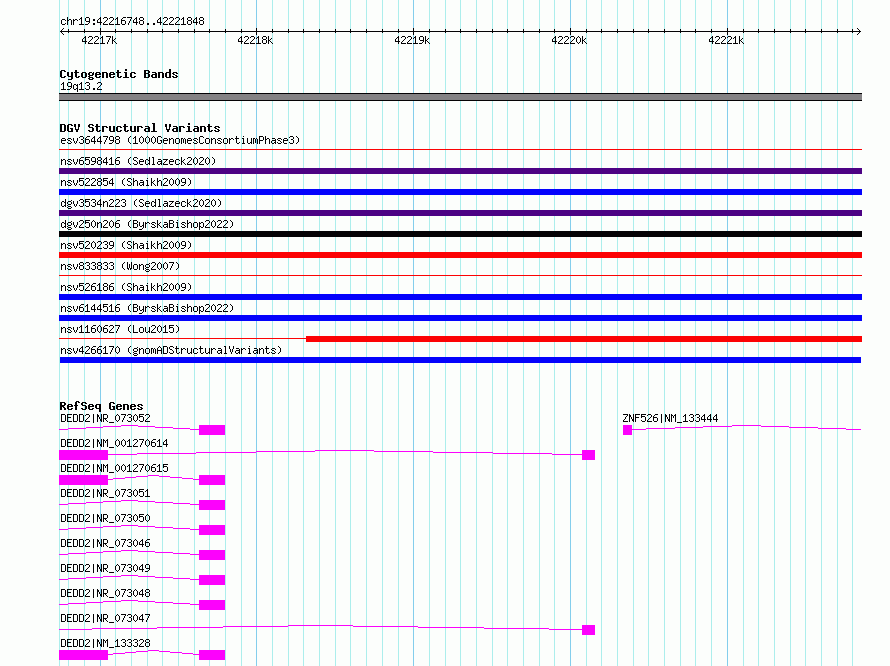Screen dimensions: 890x666
Task: Select transcript label DEDD2|NR_073051
Action: (x=105, y=493)
